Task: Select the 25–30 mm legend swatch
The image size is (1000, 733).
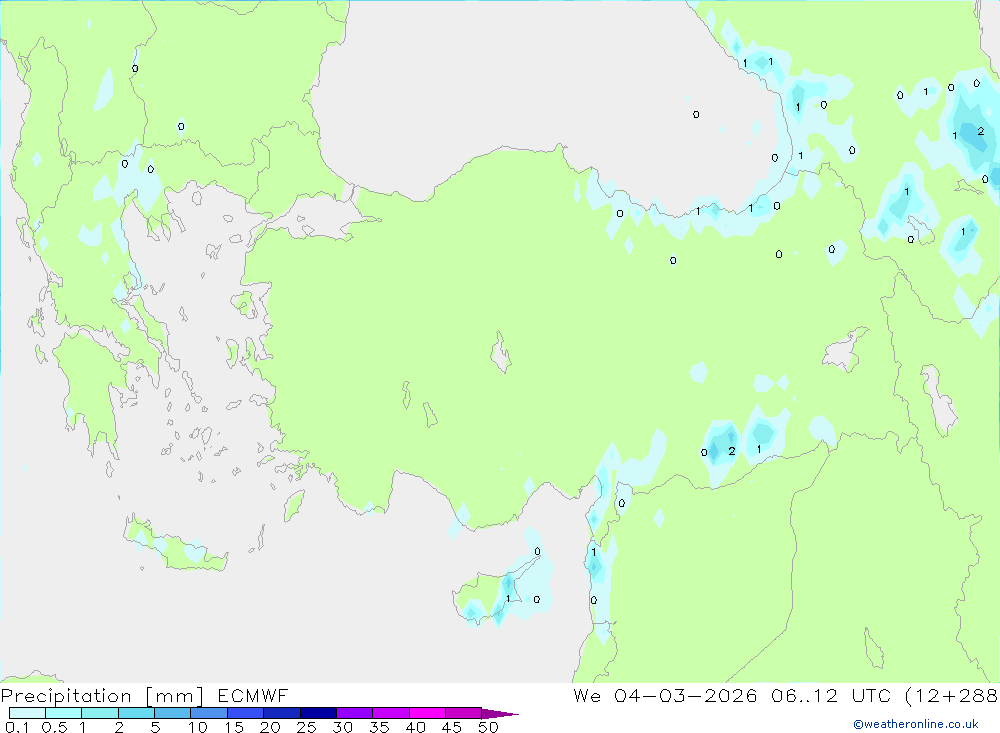Action: pos(318,713)
